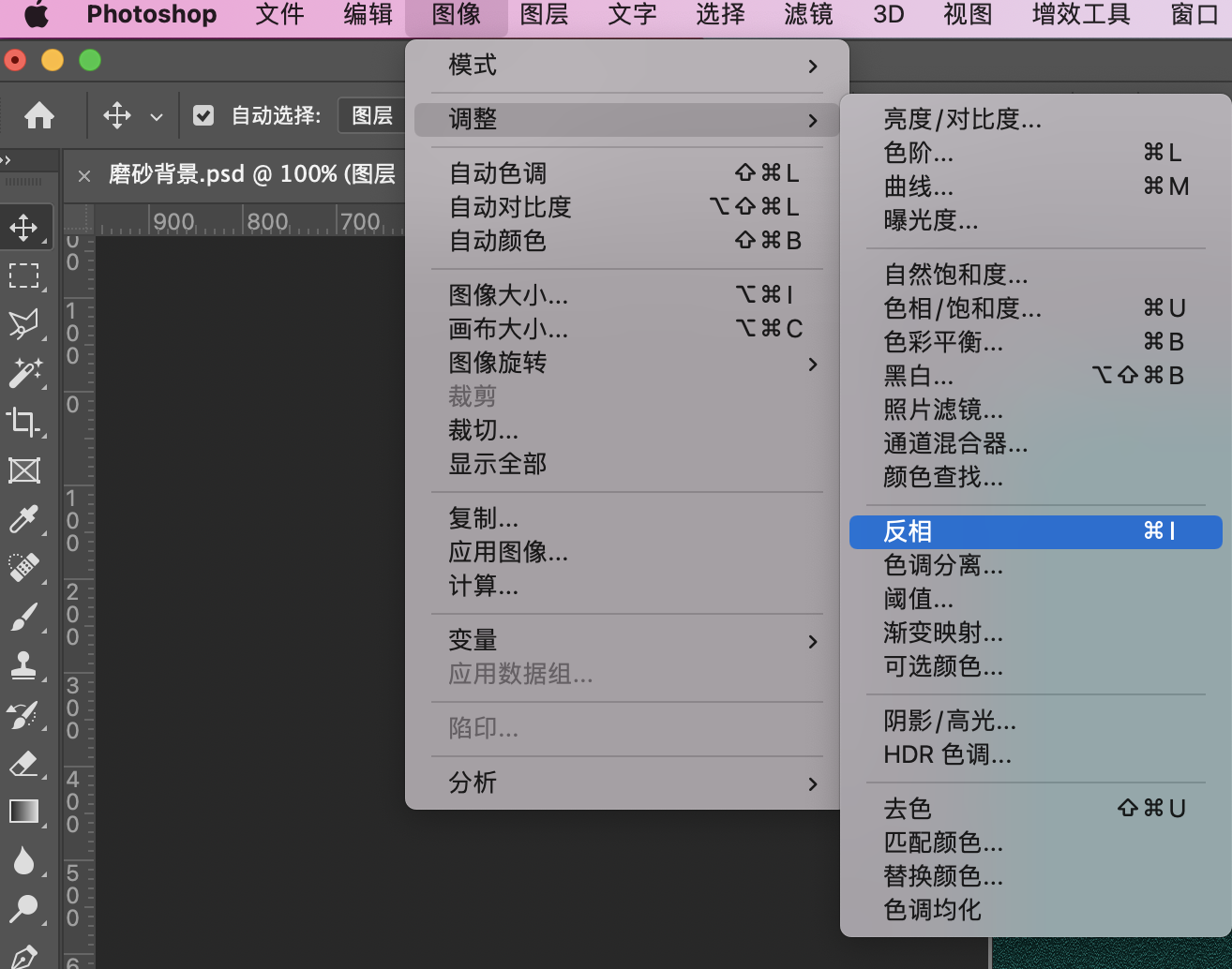Viewport: 1232px width, 969px height.
Task: Close the open 图像 menu
Action: pos(457,15)
